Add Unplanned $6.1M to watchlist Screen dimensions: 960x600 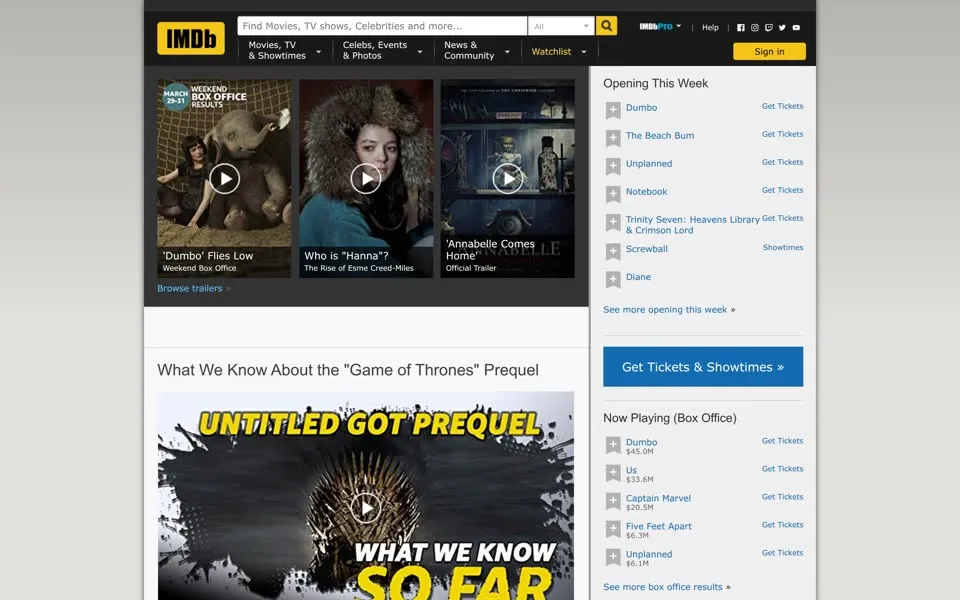click(613, 557)
